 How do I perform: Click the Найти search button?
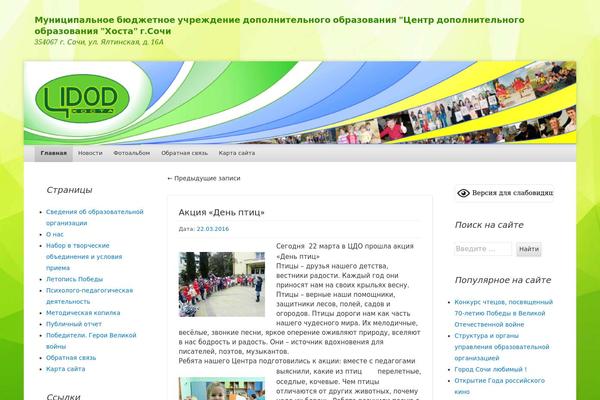[529, 249]
